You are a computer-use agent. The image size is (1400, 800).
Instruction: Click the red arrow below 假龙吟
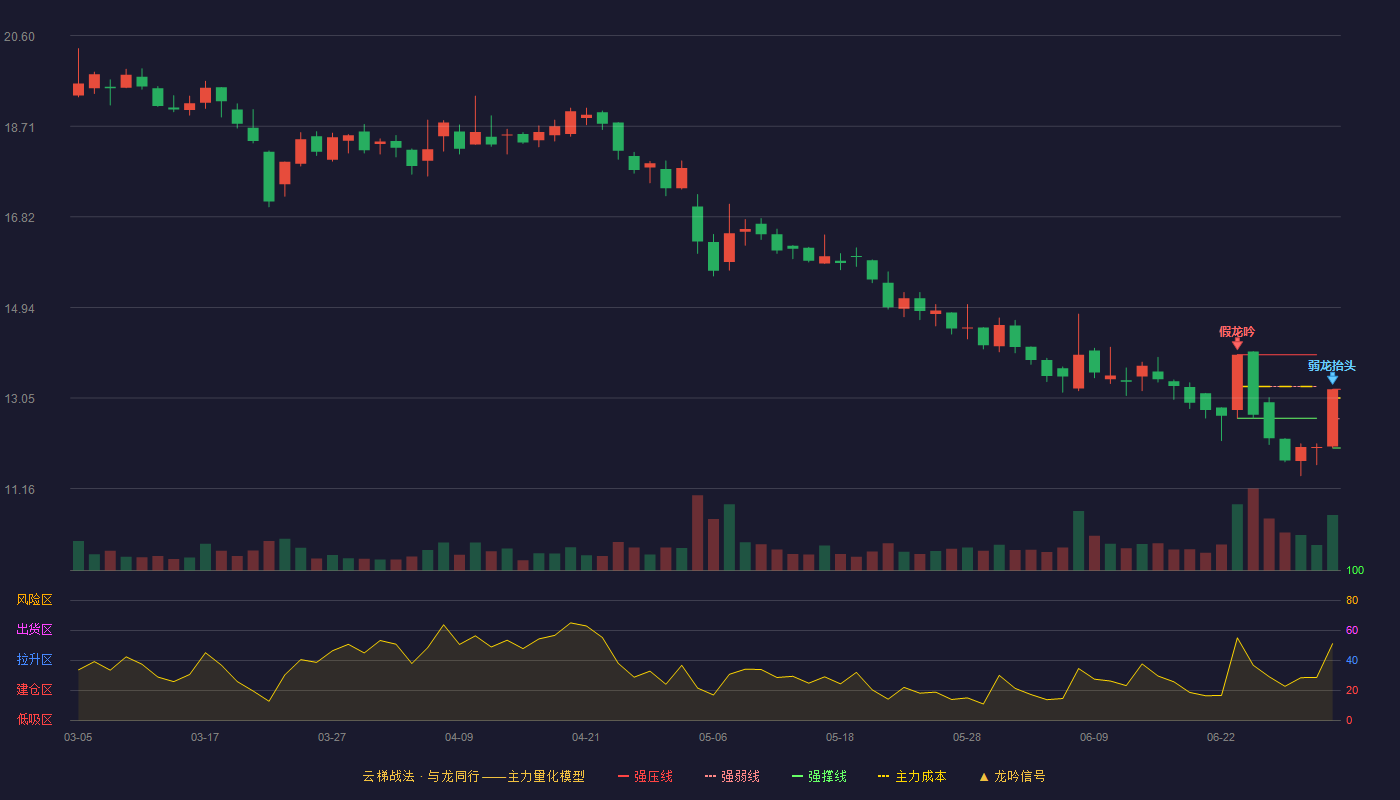pos(1237,344)
